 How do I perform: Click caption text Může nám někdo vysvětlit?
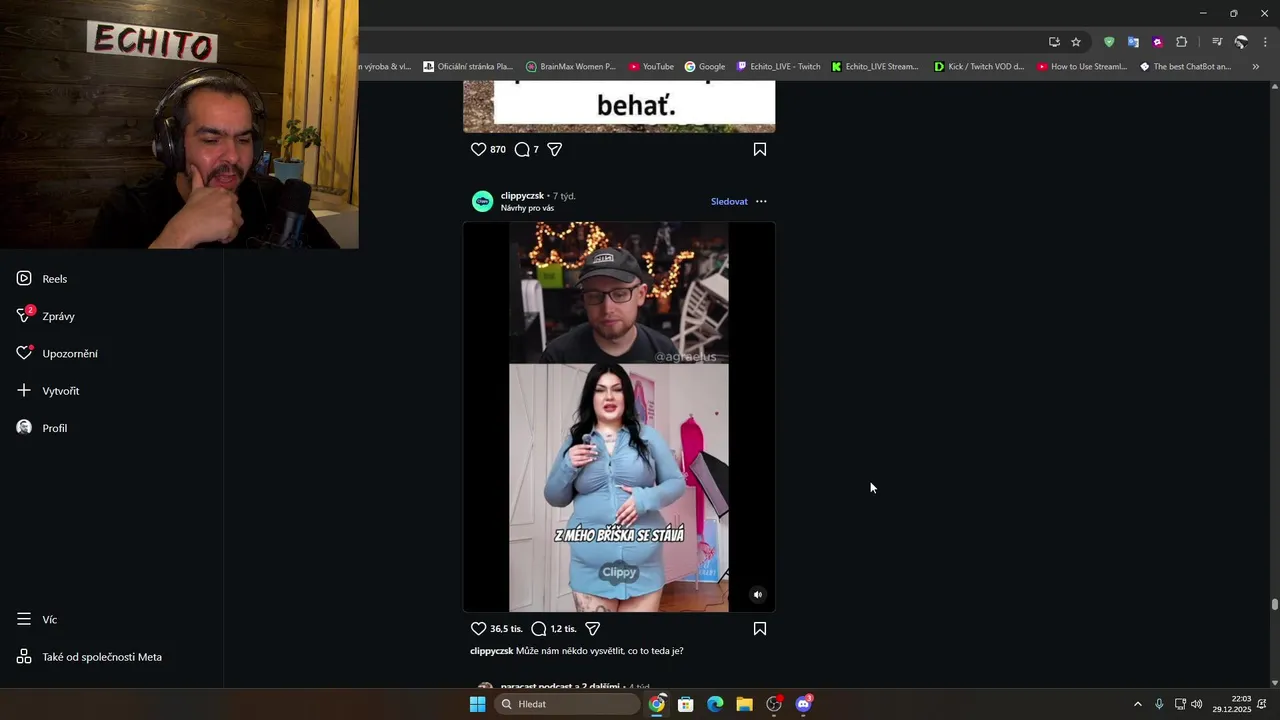coord(599,651)
